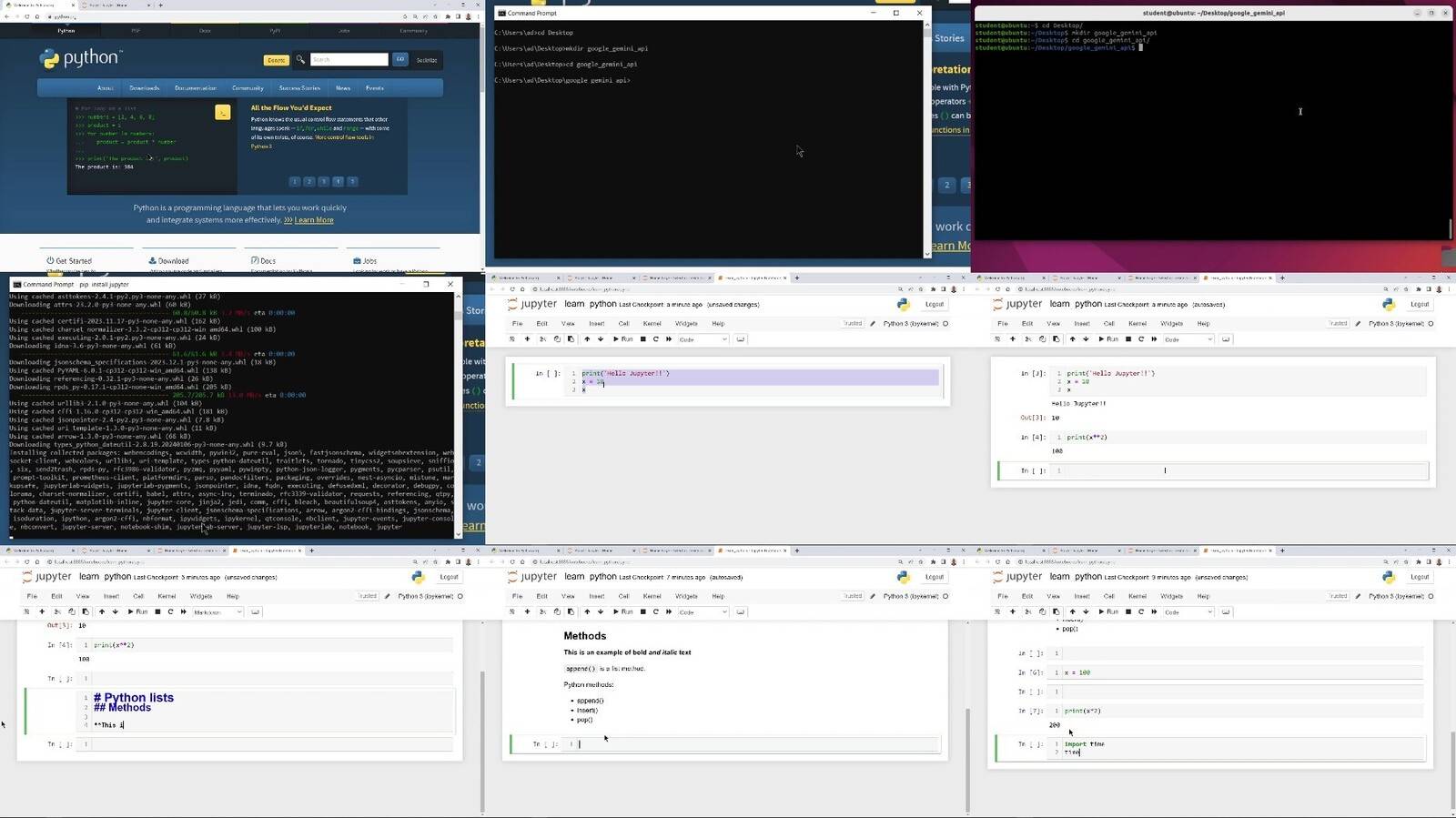Screen dimensions: 1456x818
Task: Open Code dropdown in 'a minute ago (autosaved)' notebook
Action: click(1188, 339)
